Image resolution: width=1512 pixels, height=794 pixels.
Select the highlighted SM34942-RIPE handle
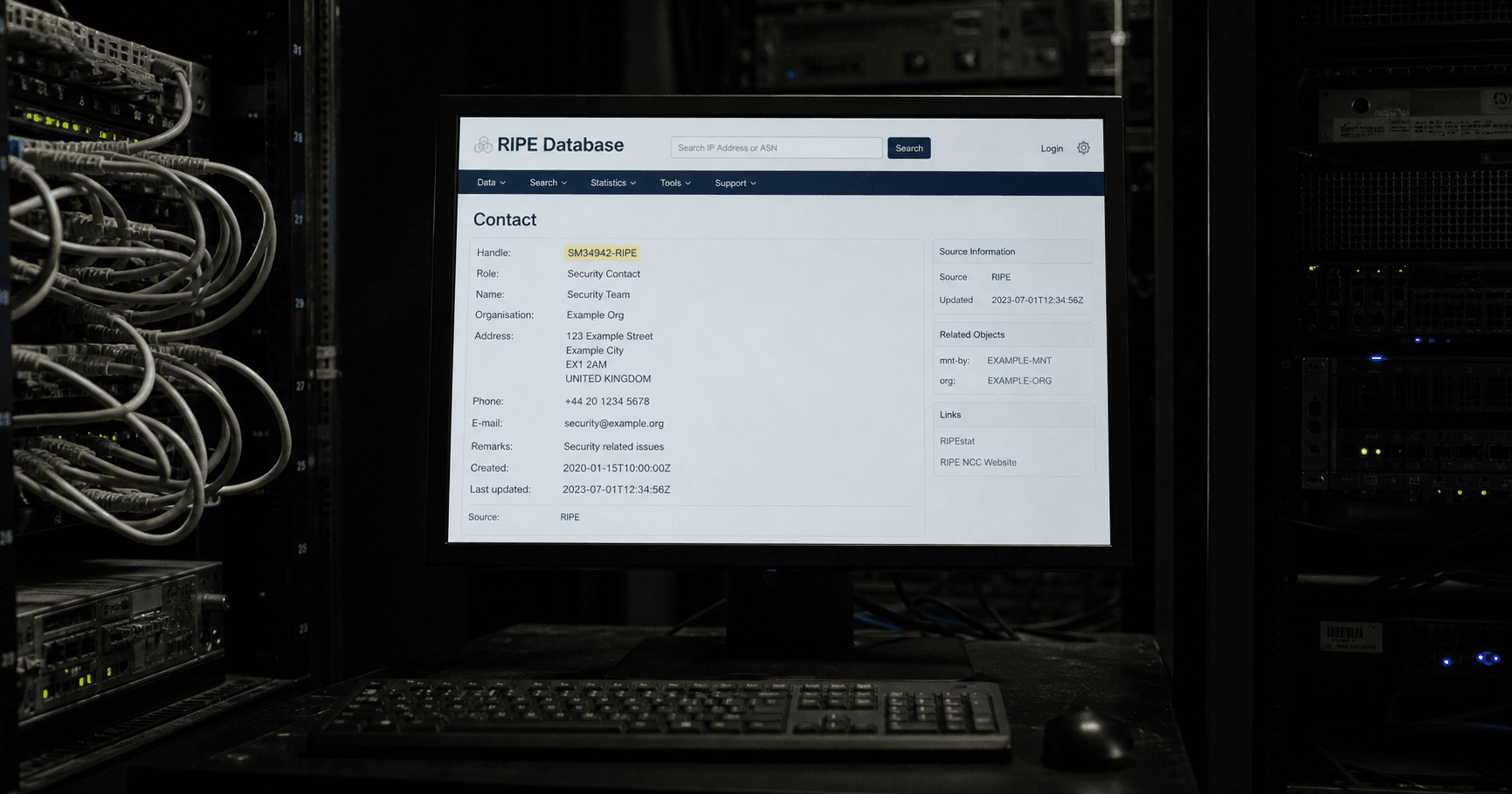pos(602,253)
